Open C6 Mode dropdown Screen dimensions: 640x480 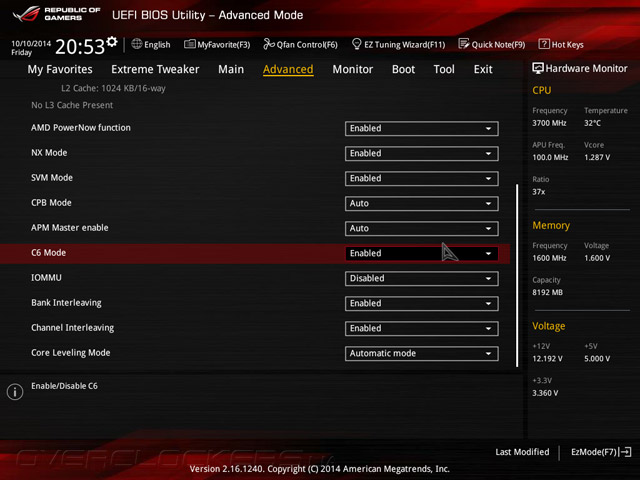coord(421,253)
